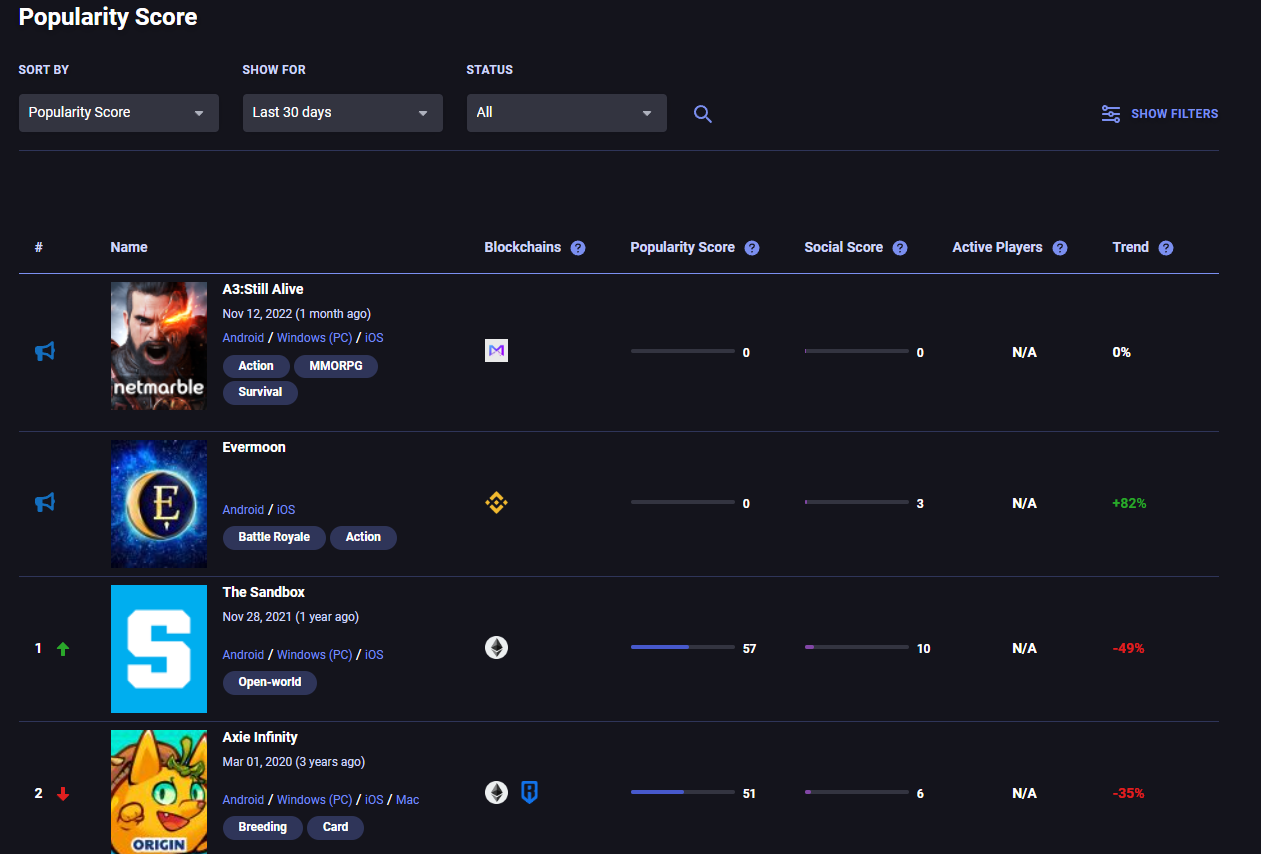Click the Ethereum icon in The Sandbox row
Viewport: 1261px width, 854px height.
point(496,648)
